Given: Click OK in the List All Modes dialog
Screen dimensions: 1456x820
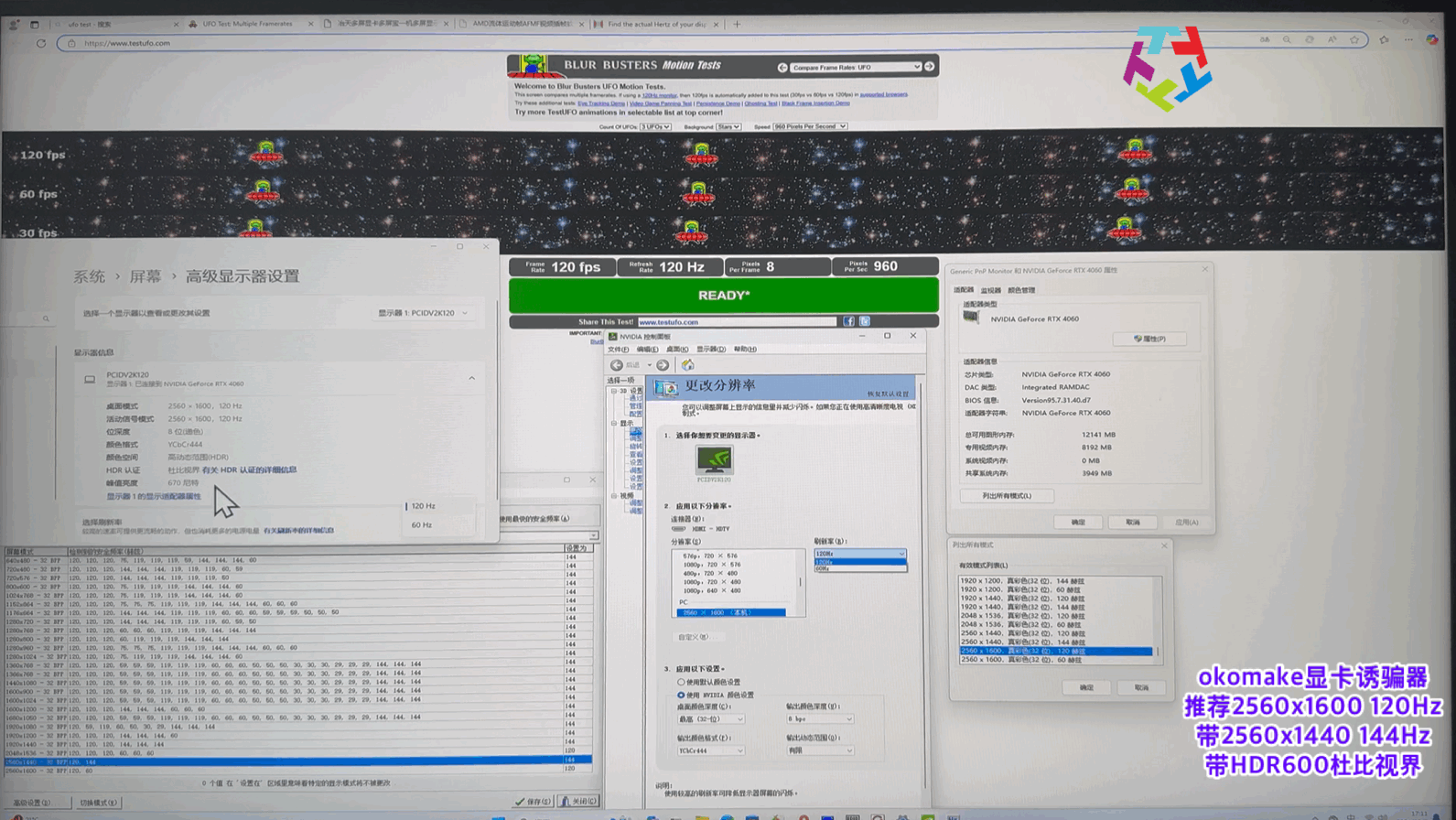Looking at the screenshot, I should coord(1086,687).
